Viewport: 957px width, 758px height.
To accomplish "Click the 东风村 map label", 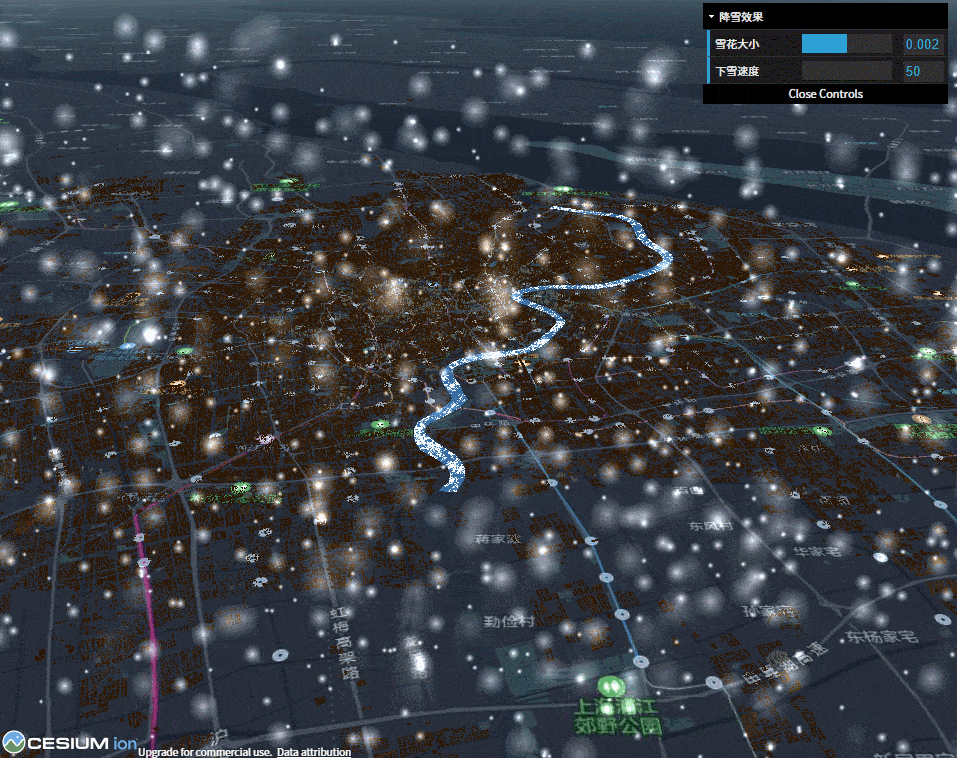I will pos(710,525).
